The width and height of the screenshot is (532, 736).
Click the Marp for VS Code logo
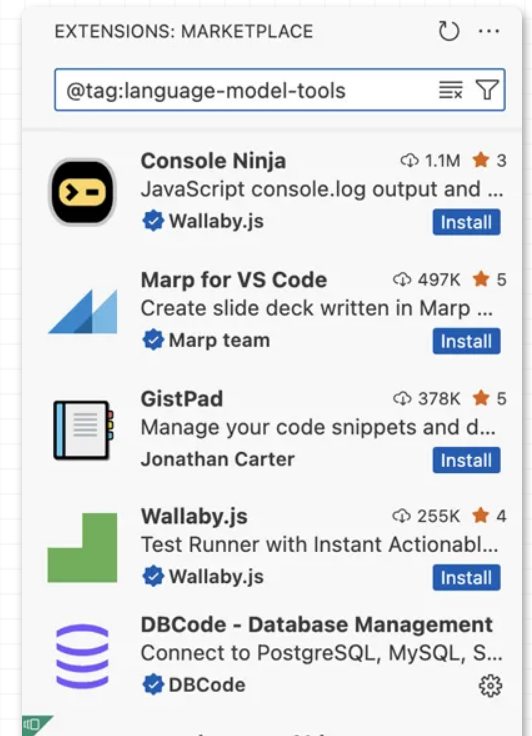pyautogui.click(x=83, y=311)
